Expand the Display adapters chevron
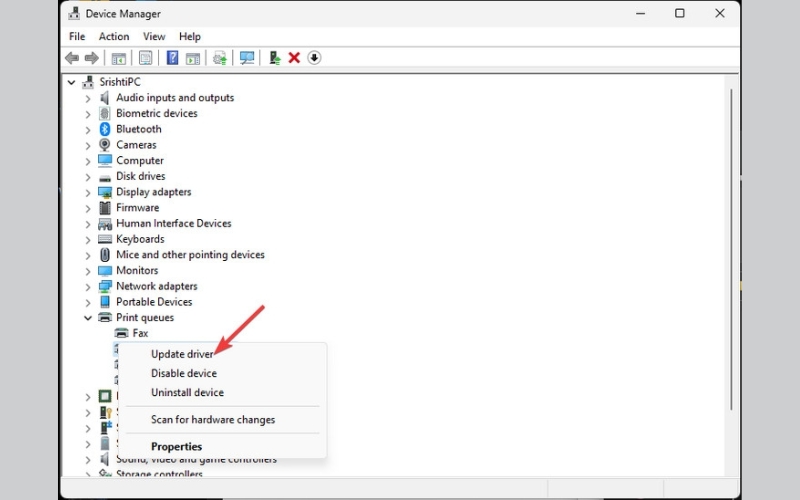 tap(88, 193)
